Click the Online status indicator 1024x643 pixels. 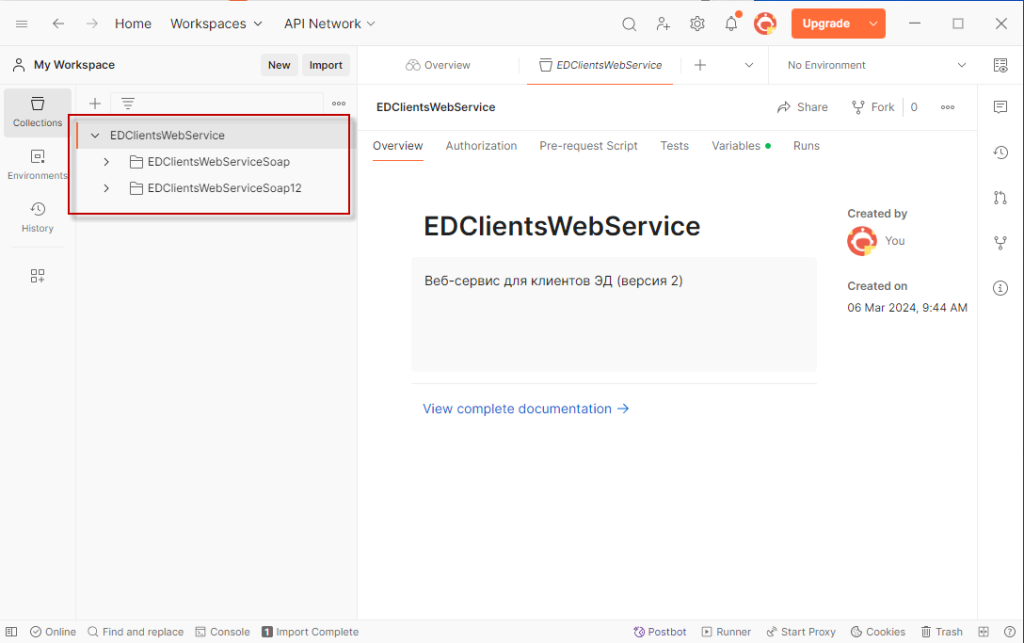(x=53, y=631)
